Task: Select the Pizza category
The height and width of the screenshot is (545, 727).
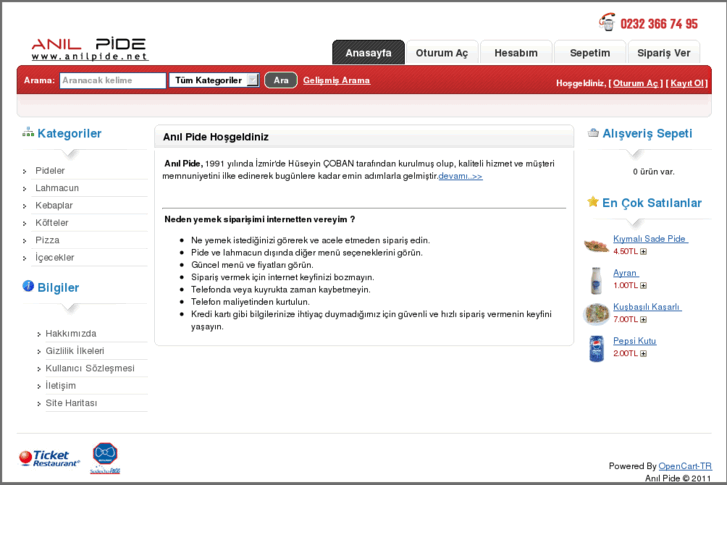Action: [47, 240]
